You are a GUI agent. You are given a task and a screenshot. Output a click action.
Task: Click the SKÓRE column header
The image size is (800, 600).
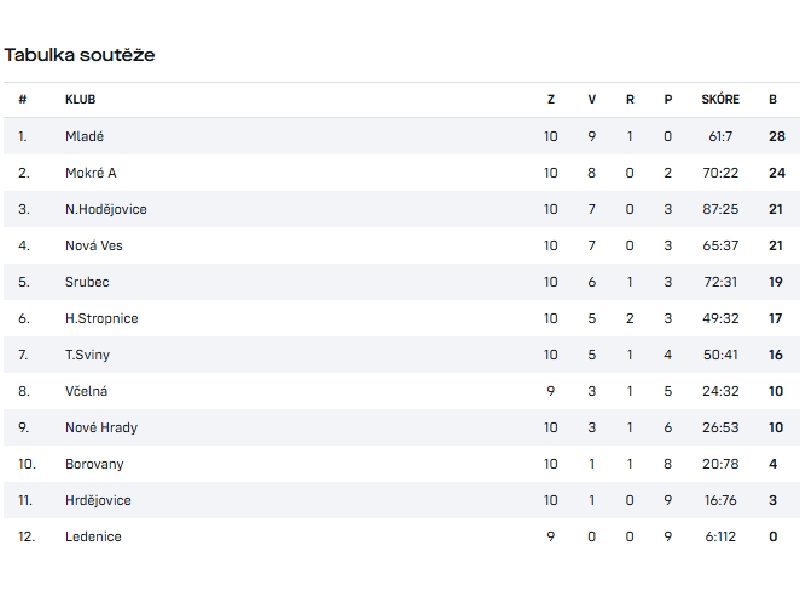[x=721, y=100]
